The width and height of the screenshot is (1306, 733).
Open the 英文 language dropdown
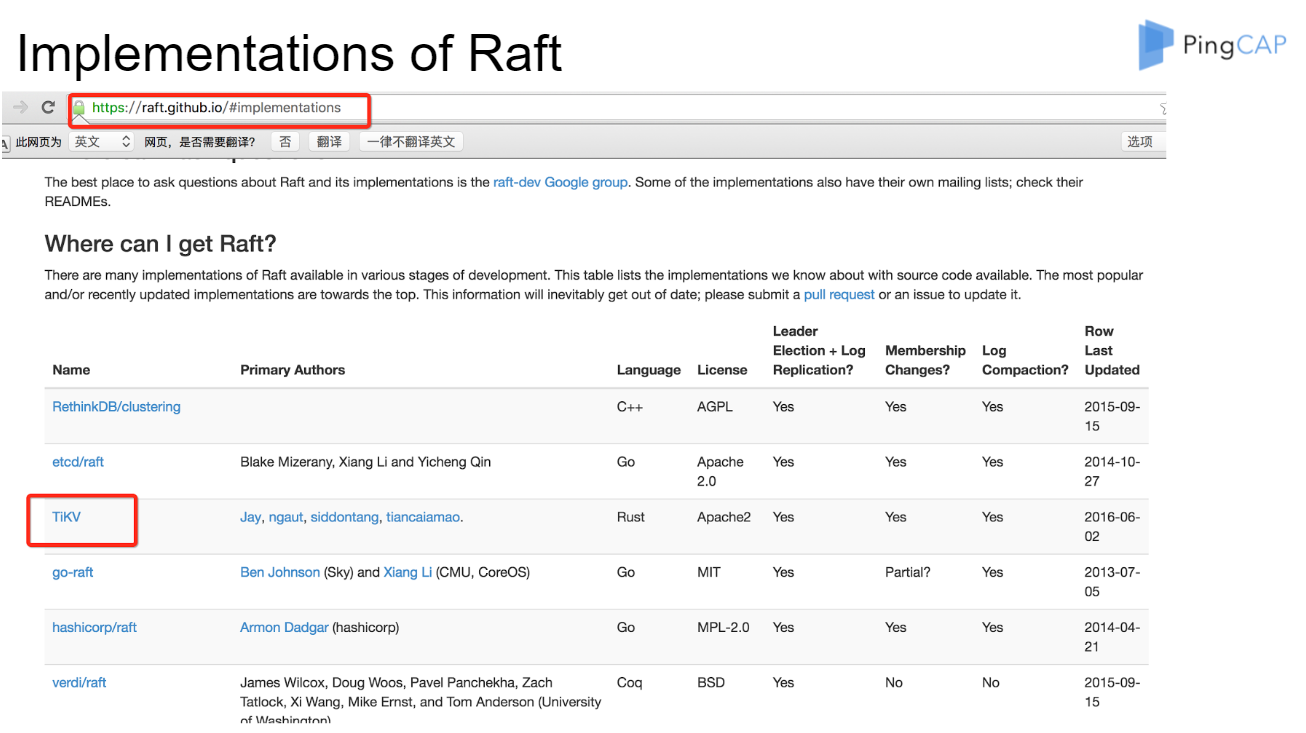coord(101,142)
